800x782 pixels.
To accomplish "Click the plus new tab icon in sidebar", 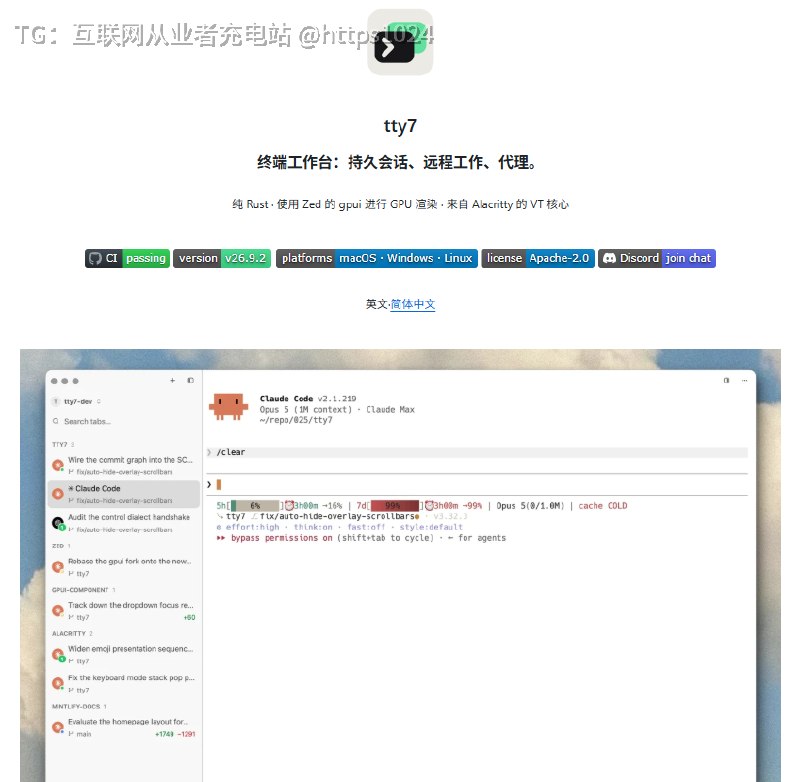I will [172, 381].
